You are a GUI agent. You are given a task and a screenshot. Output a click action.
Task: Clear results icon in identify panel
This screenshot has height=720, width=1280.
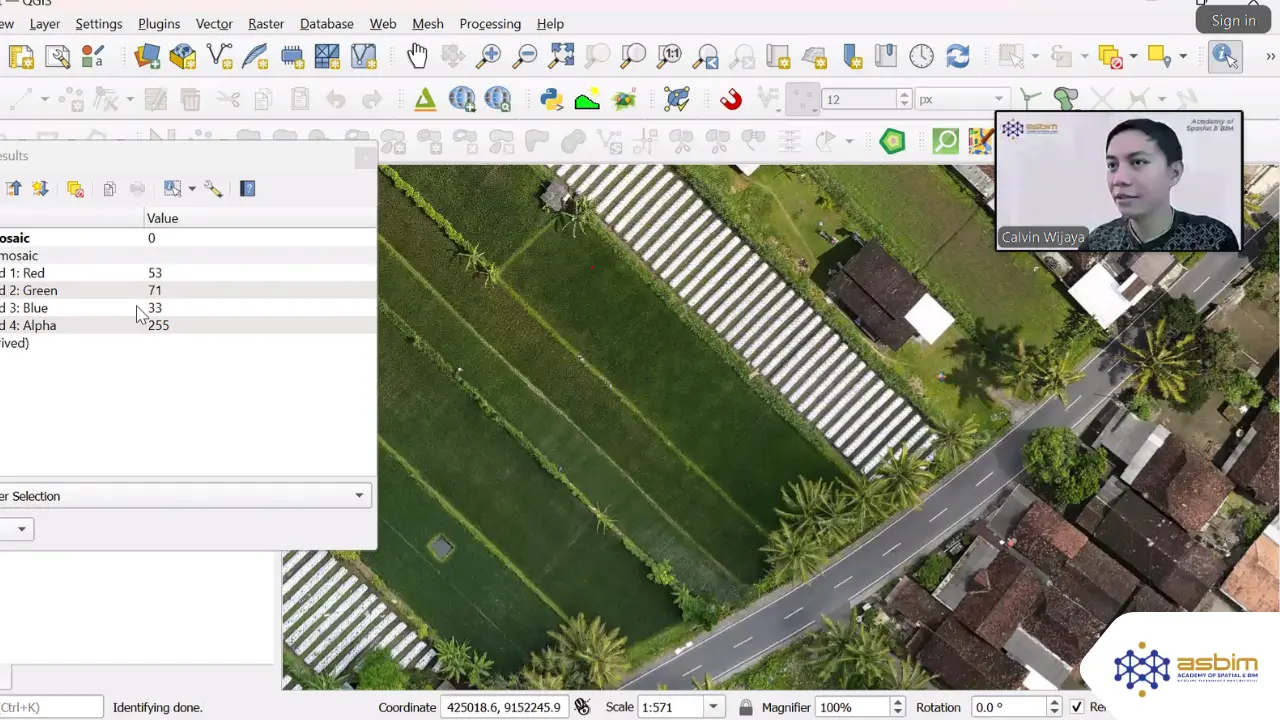75,188
